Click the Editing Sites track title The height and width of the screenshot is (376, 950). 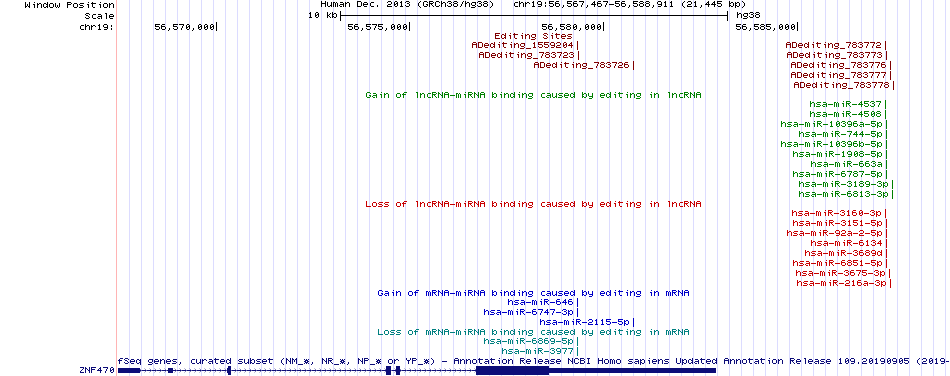click(533, 36)
